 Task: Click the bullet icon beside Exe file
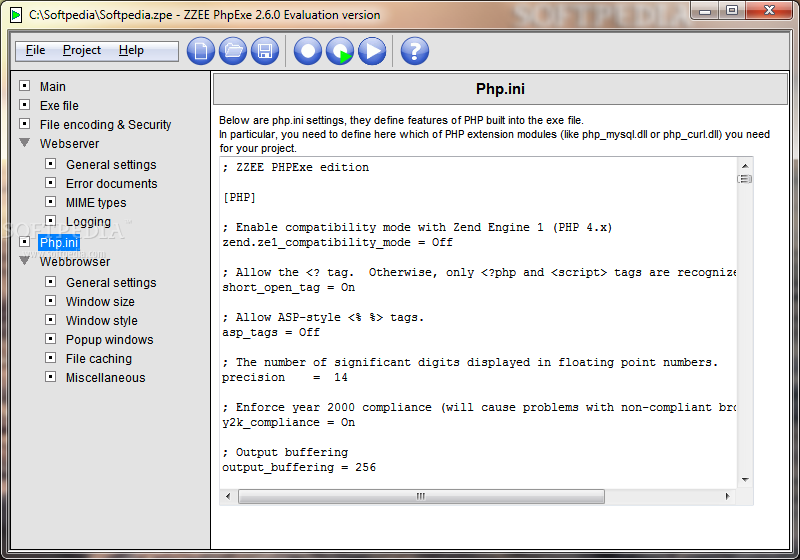coord(24,105)
